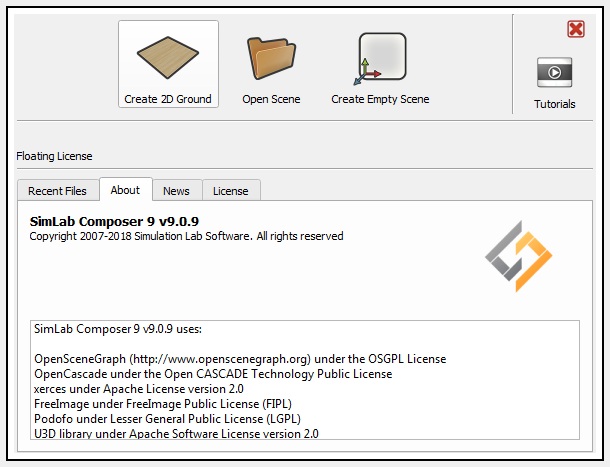Click the "Create Empty Scene" text label

(380, 100)
